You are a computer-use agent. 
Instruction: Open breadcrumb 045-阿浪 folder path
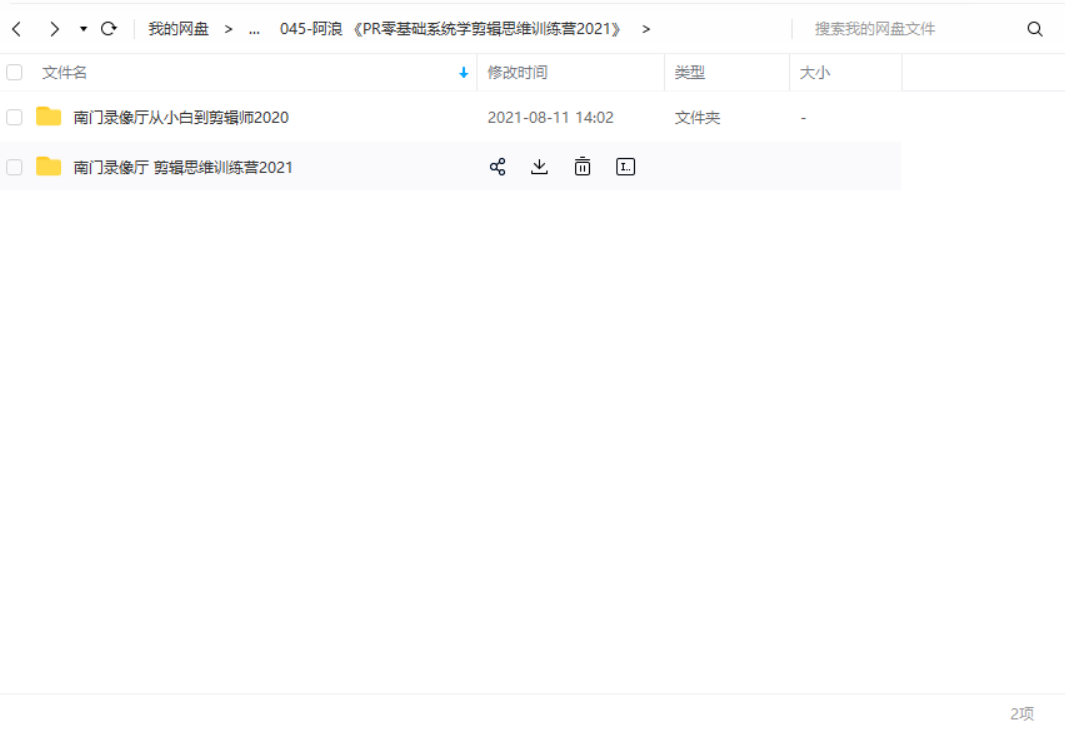pyautogui.click(x=450, y=29)
